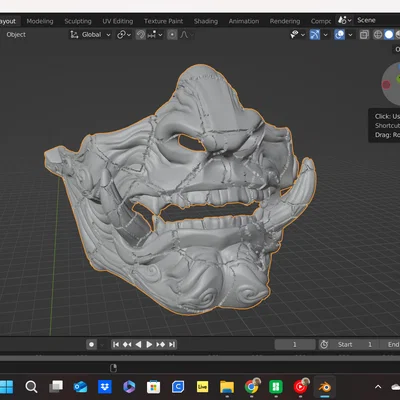Open Google Chrome from the taskbar
Screen dimensions: 400x400
click(252, 387)
